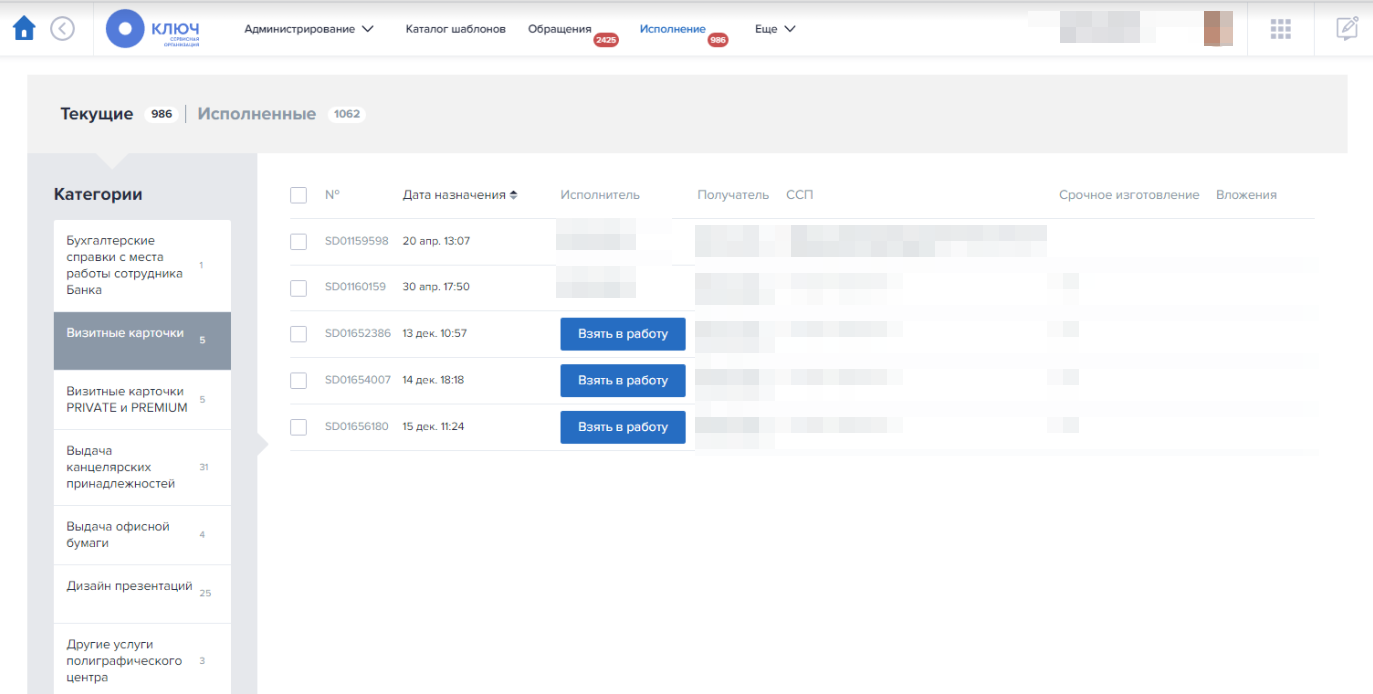This screenshot has width=1373, height=694.
Task: Click the Категории heading
Action: [x=98, y=195]
